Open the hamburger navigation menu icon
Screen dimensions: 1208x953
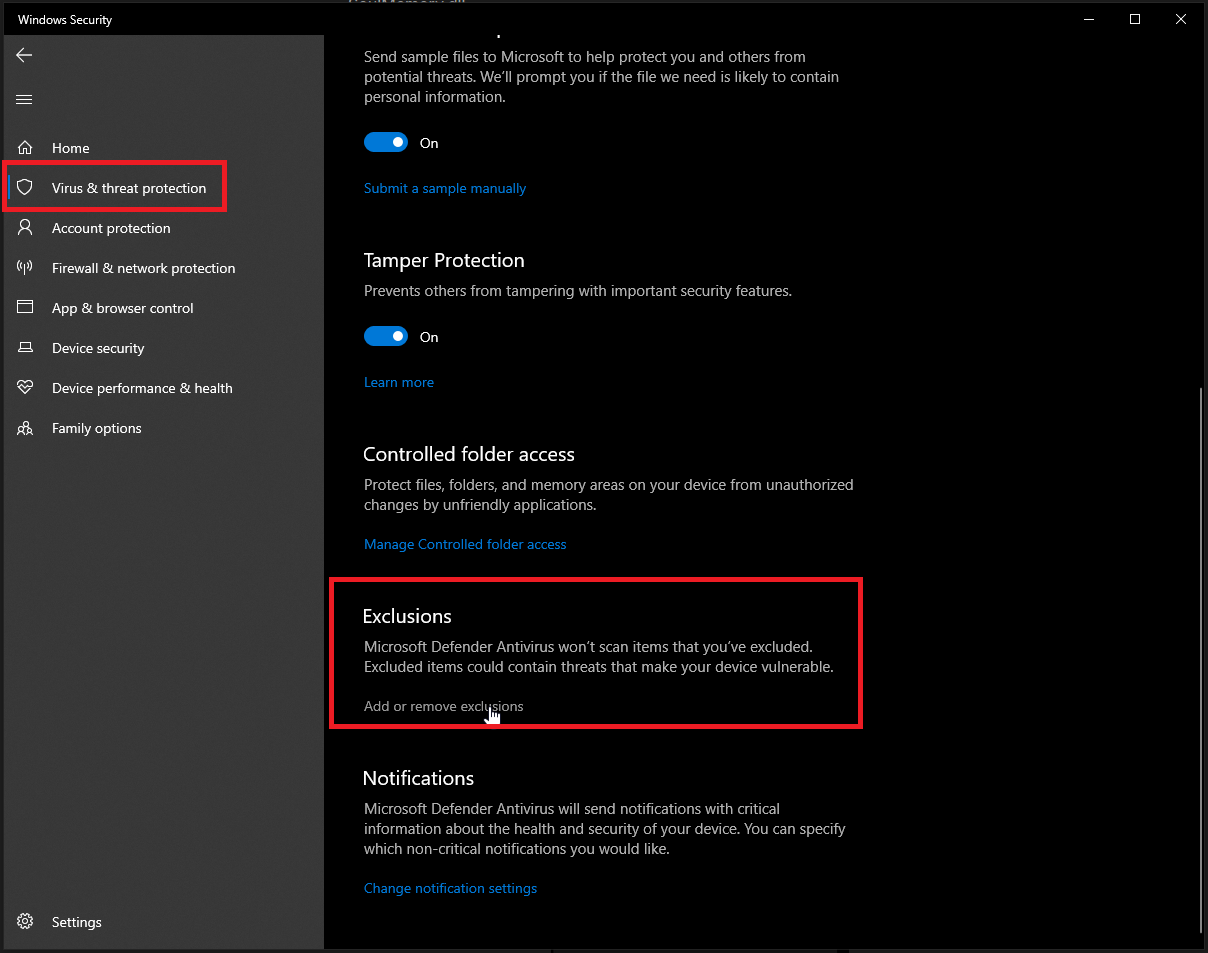(25, 99)
